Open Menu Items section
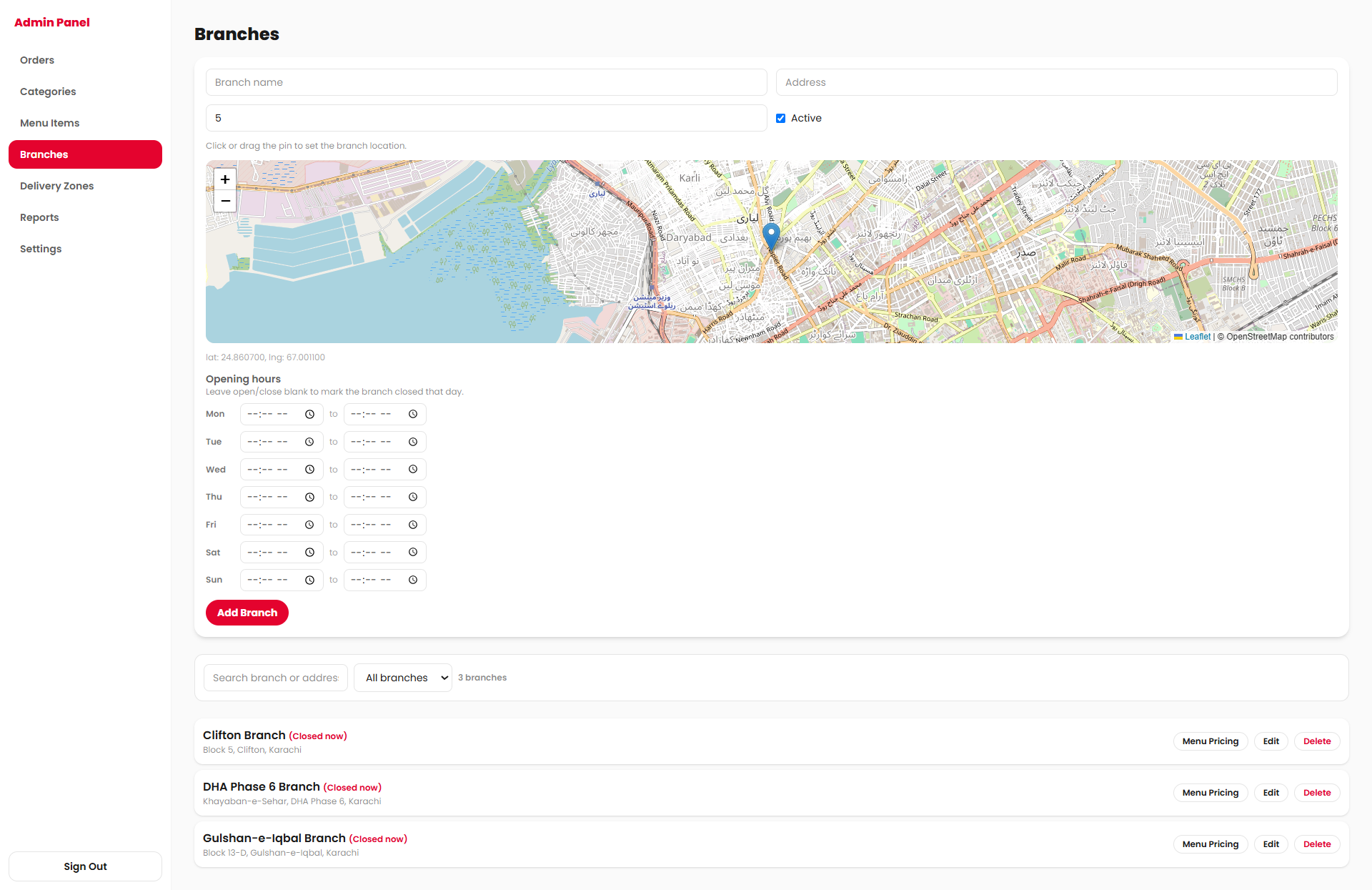Image resolution: width=1372 pixels, height=890 pixels. (x=85, y=123)
